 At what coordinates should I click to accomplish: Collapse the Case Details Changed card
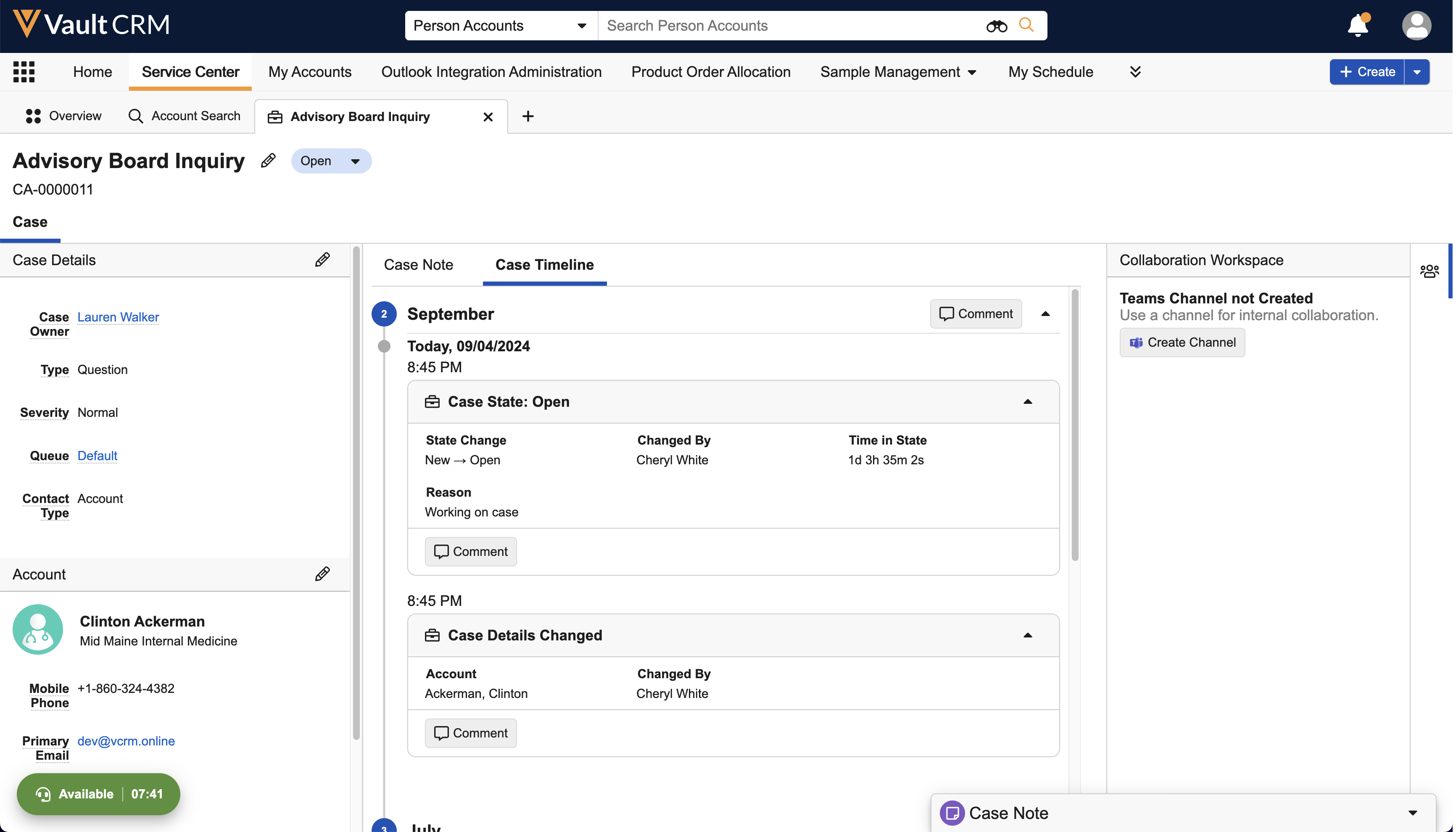point(1027,635)
